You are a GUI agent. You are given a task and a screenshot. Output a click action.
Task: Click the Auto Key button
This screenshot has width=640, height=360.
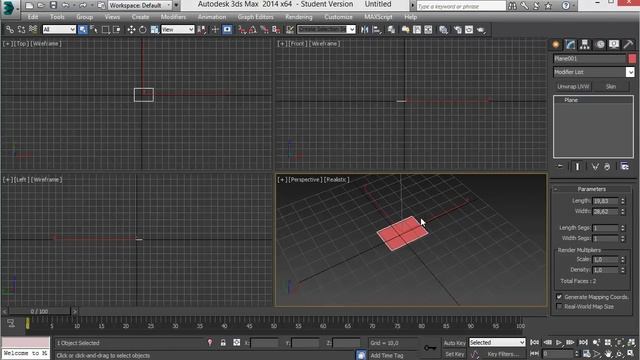click(x=454, y=343)
